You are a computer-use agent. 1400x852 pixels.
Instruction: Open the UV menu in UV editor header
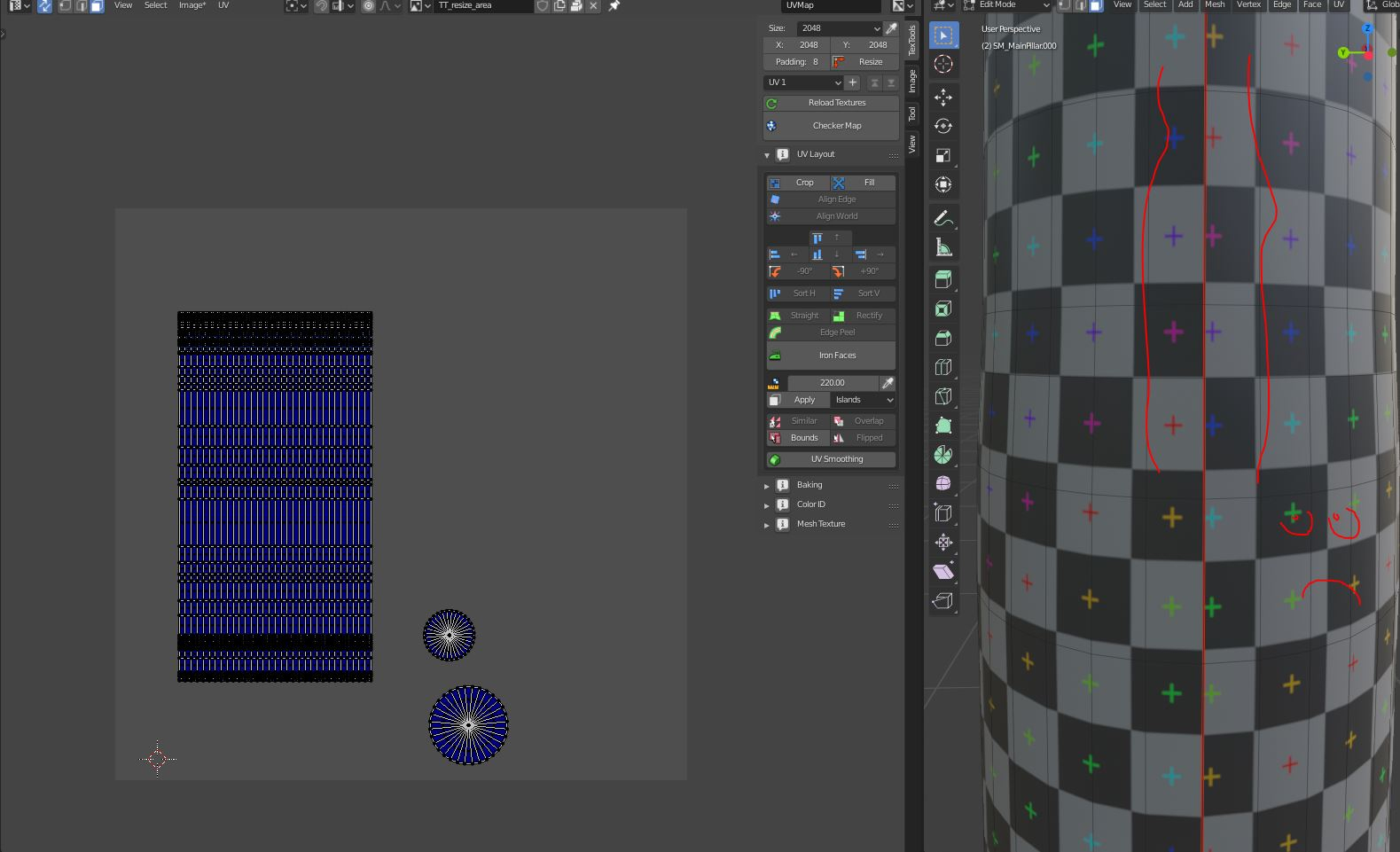pyautogui.click(x=223, y=5)
